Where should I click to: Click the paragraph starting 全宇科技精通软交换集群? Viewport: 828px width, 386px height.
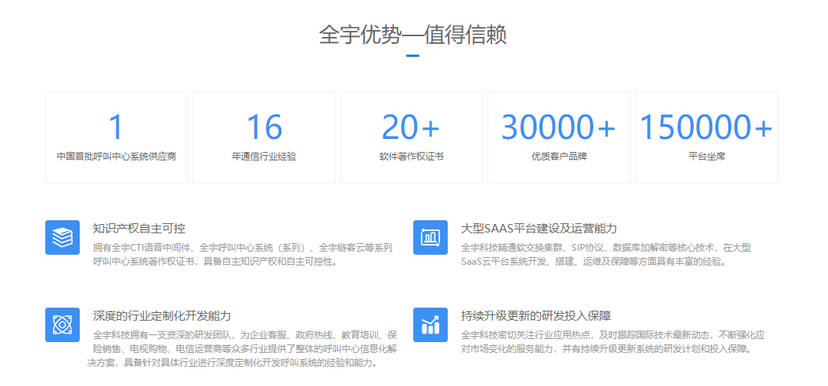point(606,255)
